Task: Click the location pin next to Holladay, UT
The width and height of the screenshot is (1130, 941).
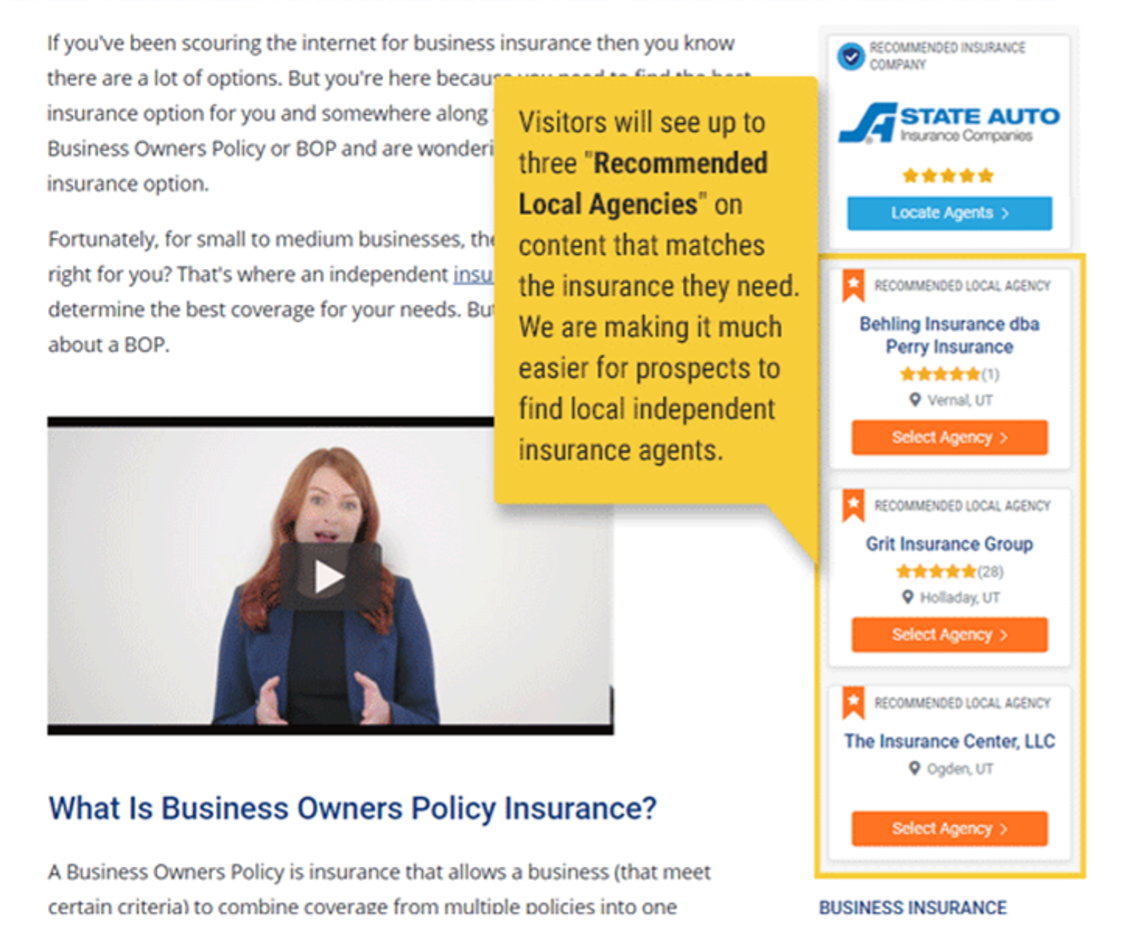Action: (908, 597)
